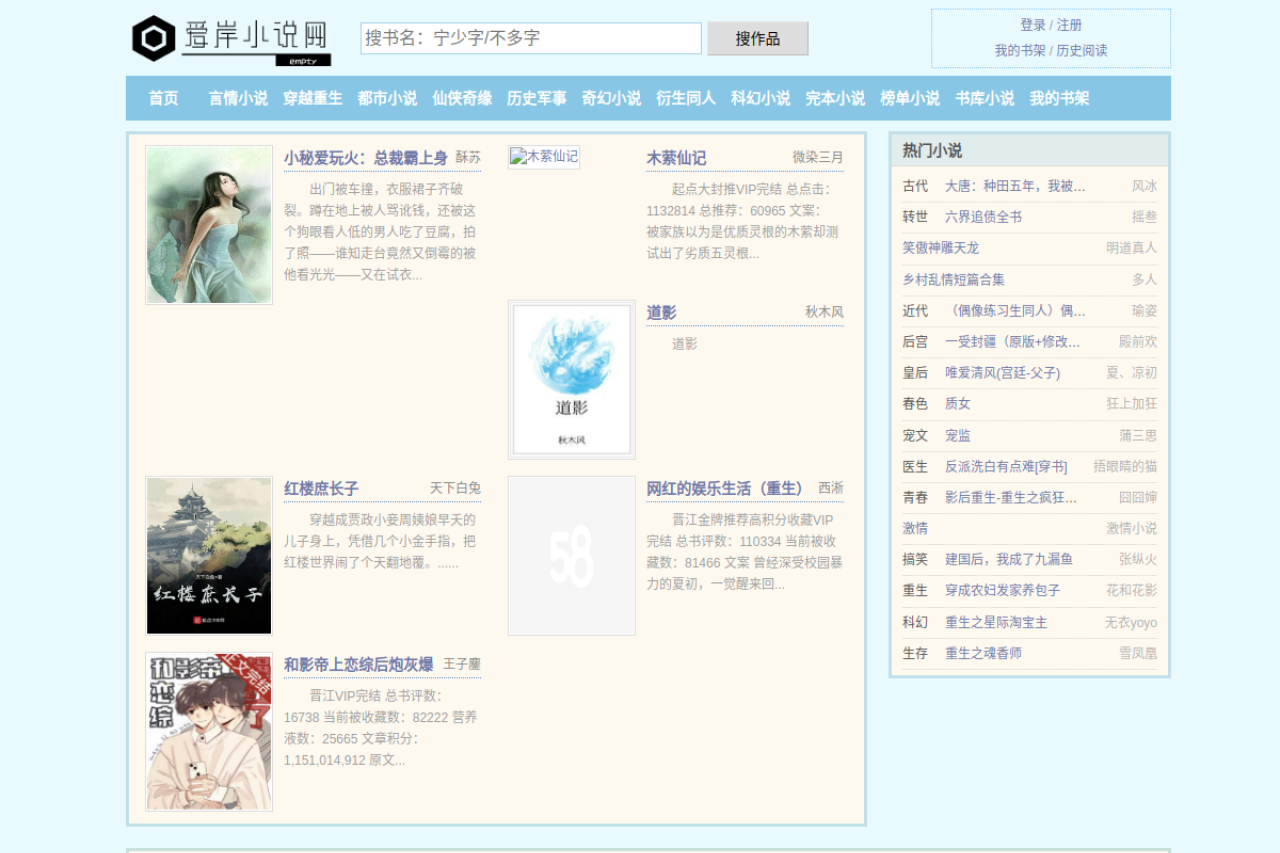1280x853 pixels.
Task: Click the 登录 link
Action: (x=1032, y=25)
